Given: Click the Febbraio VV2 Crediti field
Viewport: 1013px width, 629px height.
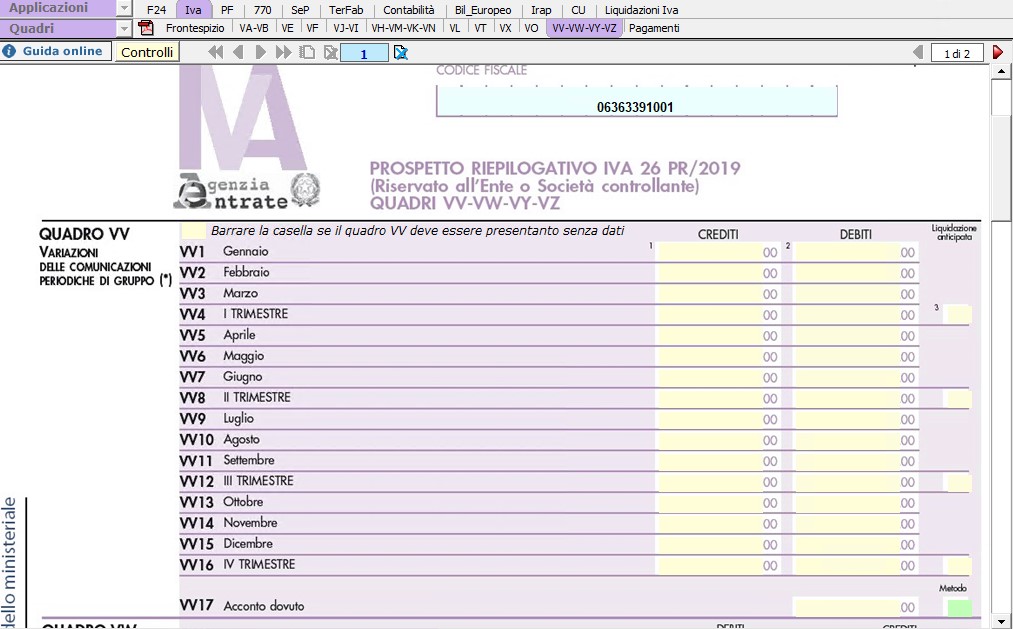Looking at the screenshot, I should pyautogui.click(x=718, y=273).
